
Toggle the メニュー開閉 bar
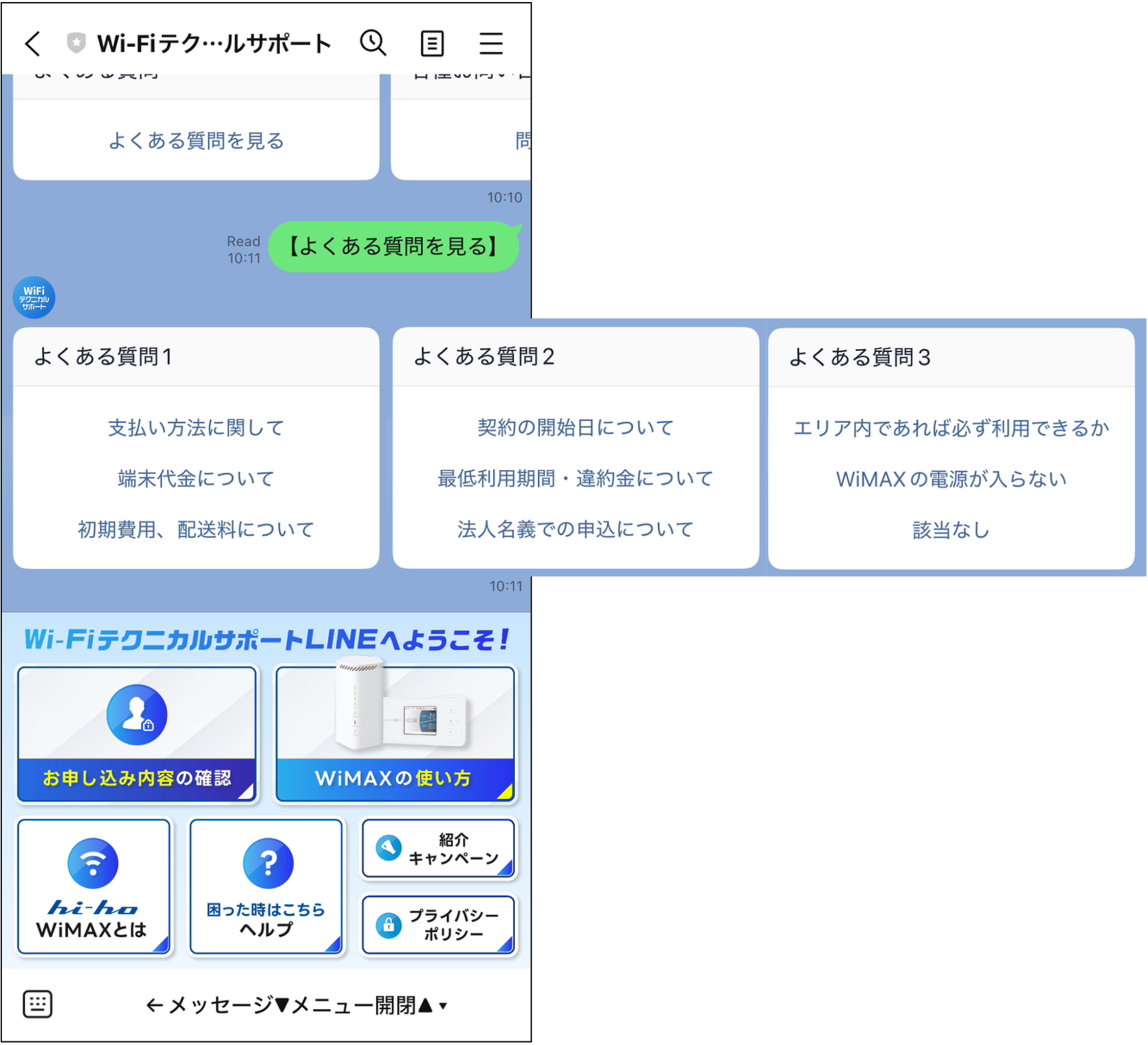[296, 1005]
